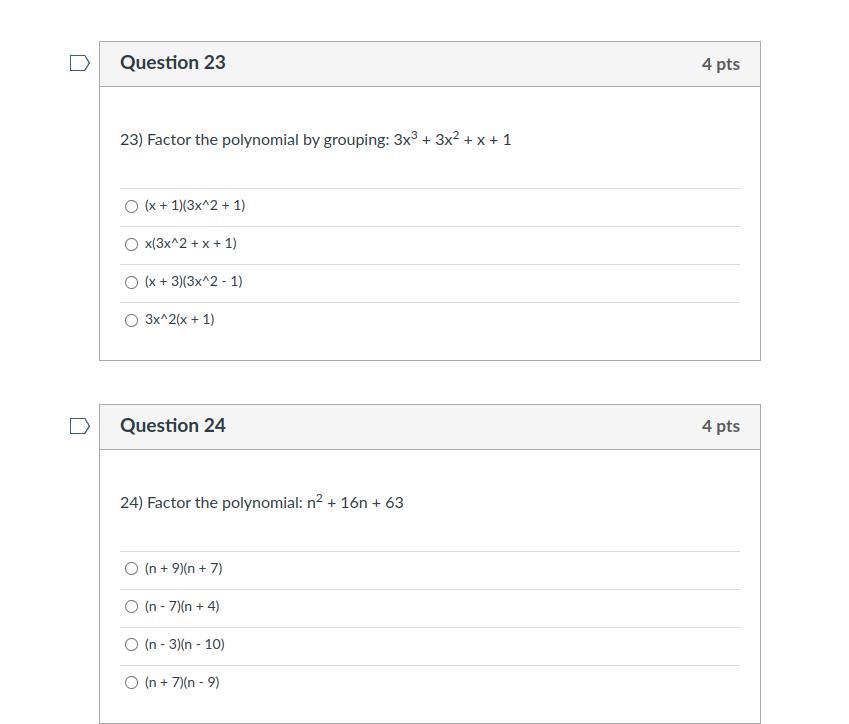Click the Question 23 heading

pyautogui.click(x=173, y=63)
